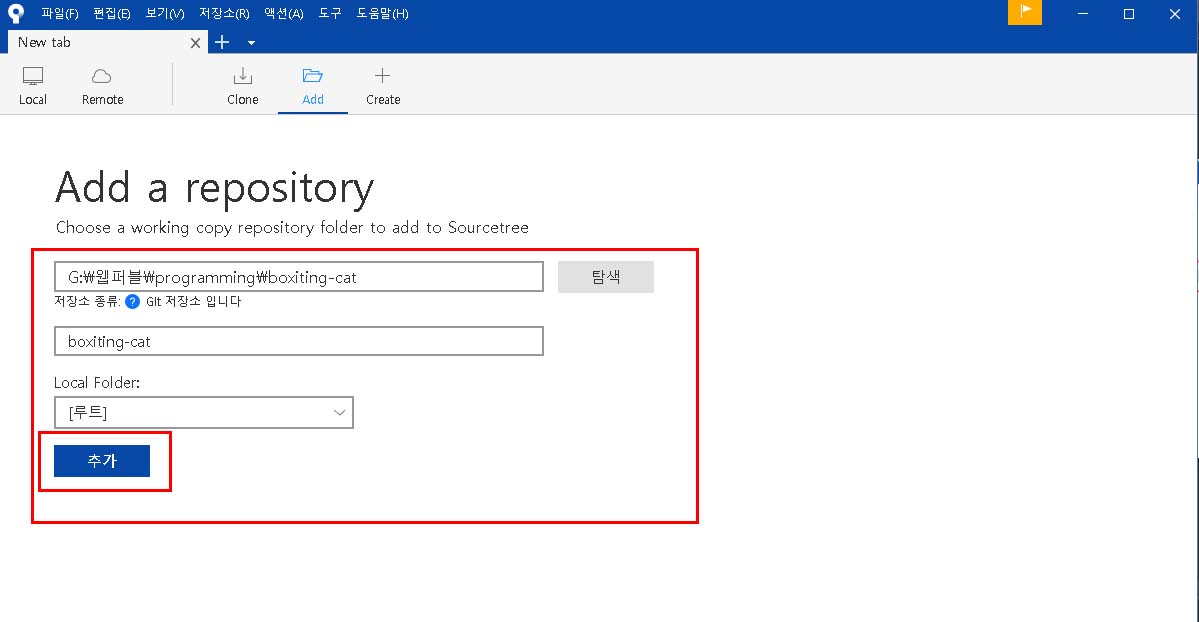Open the tab list dropdown arrow
Image resolution: width=1199 pixels, height=622 pixels.
[251, 43]
